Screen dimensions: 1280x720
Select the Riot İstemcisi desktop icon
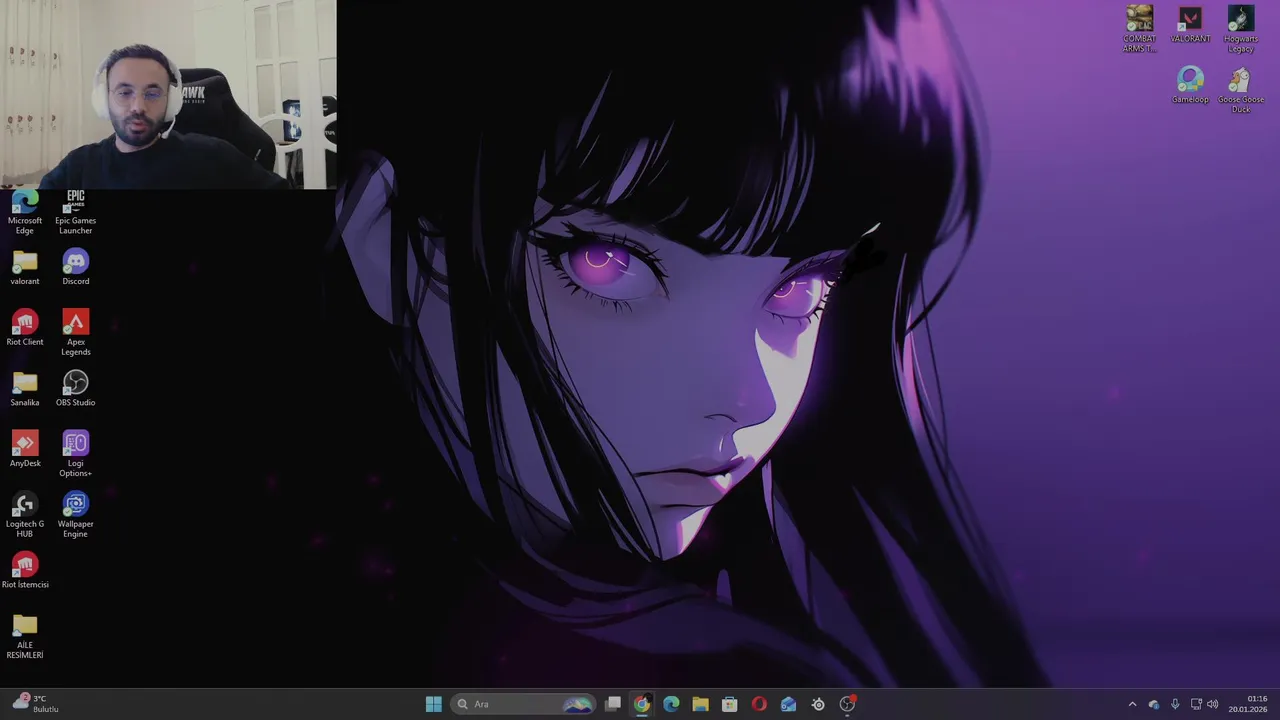pos(25,571)
